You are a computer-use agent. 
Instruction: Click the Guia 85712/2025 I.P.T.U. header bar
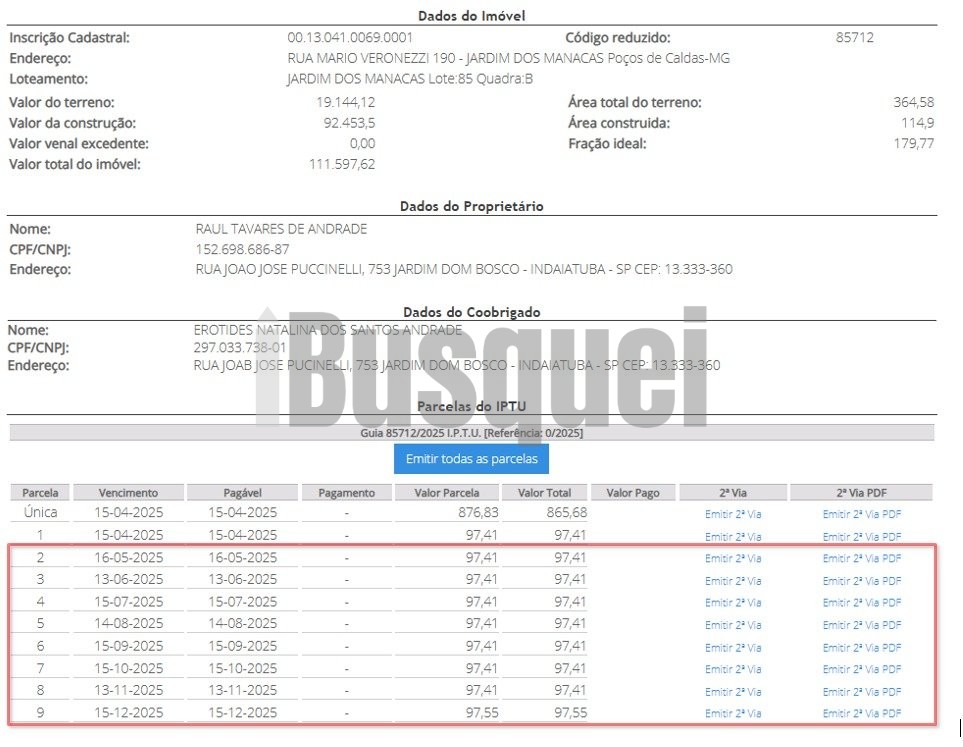coord(472,433)
